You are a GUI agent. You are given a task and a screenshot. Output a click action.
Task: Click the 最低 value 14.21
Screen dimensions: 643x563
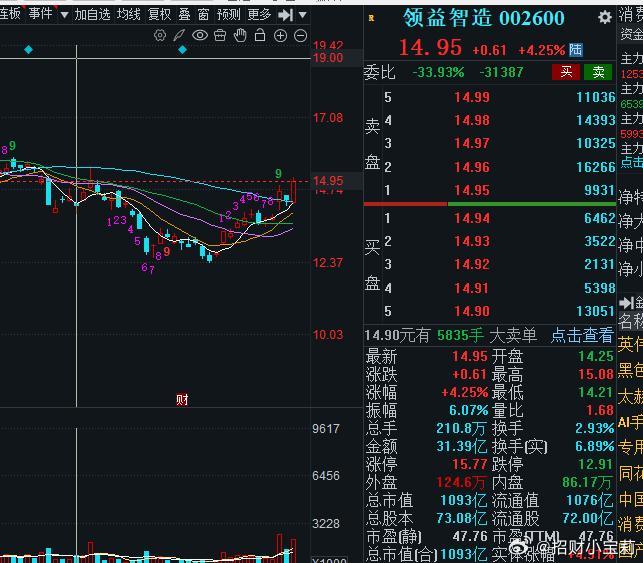pyautogui.click(x=596, y=392)
